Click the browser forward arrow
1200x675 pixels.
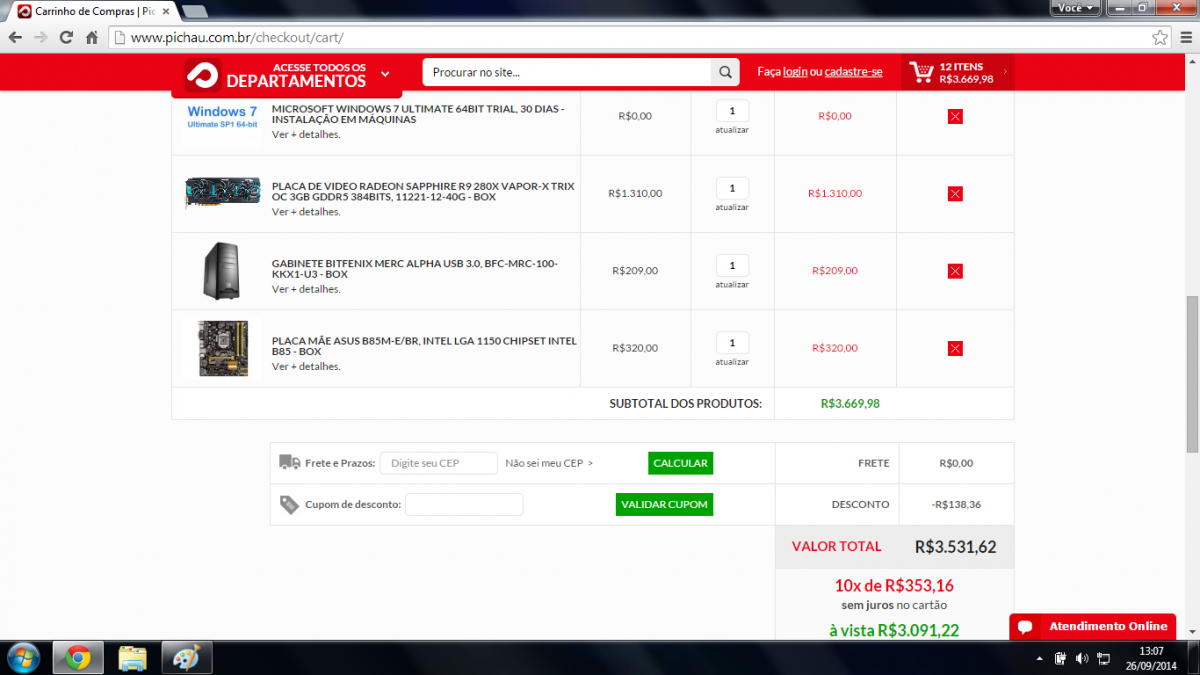(x=40, y=37)
